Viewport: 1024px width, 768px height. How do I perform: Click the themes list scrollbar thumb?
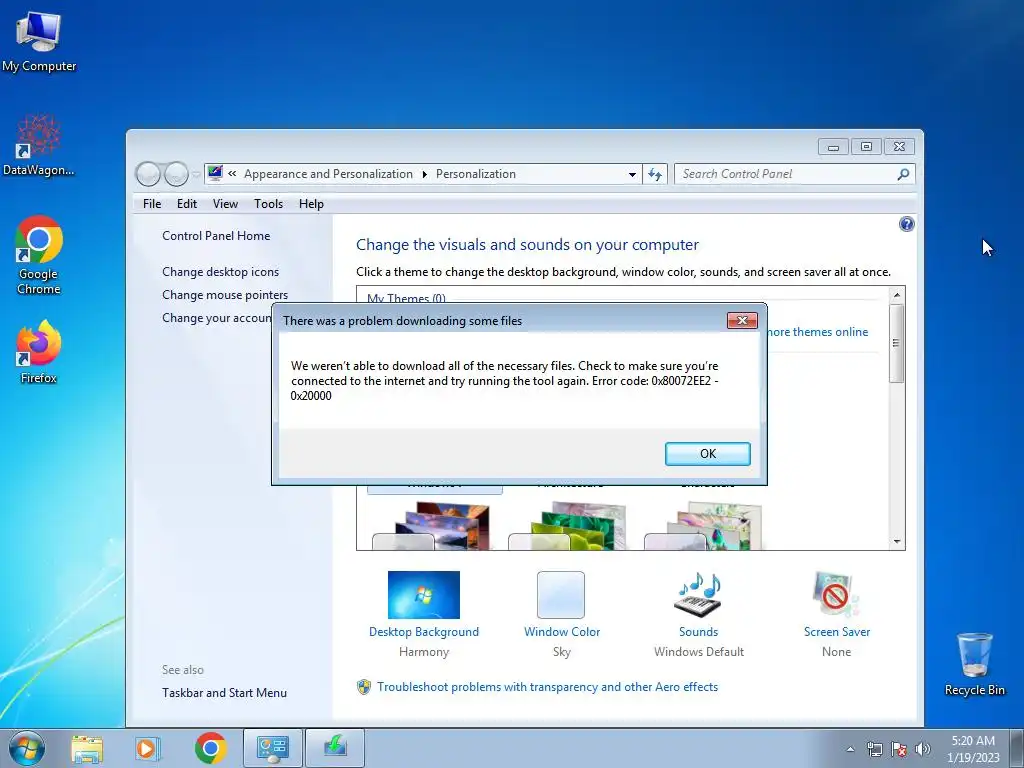[x=897, y=344]
